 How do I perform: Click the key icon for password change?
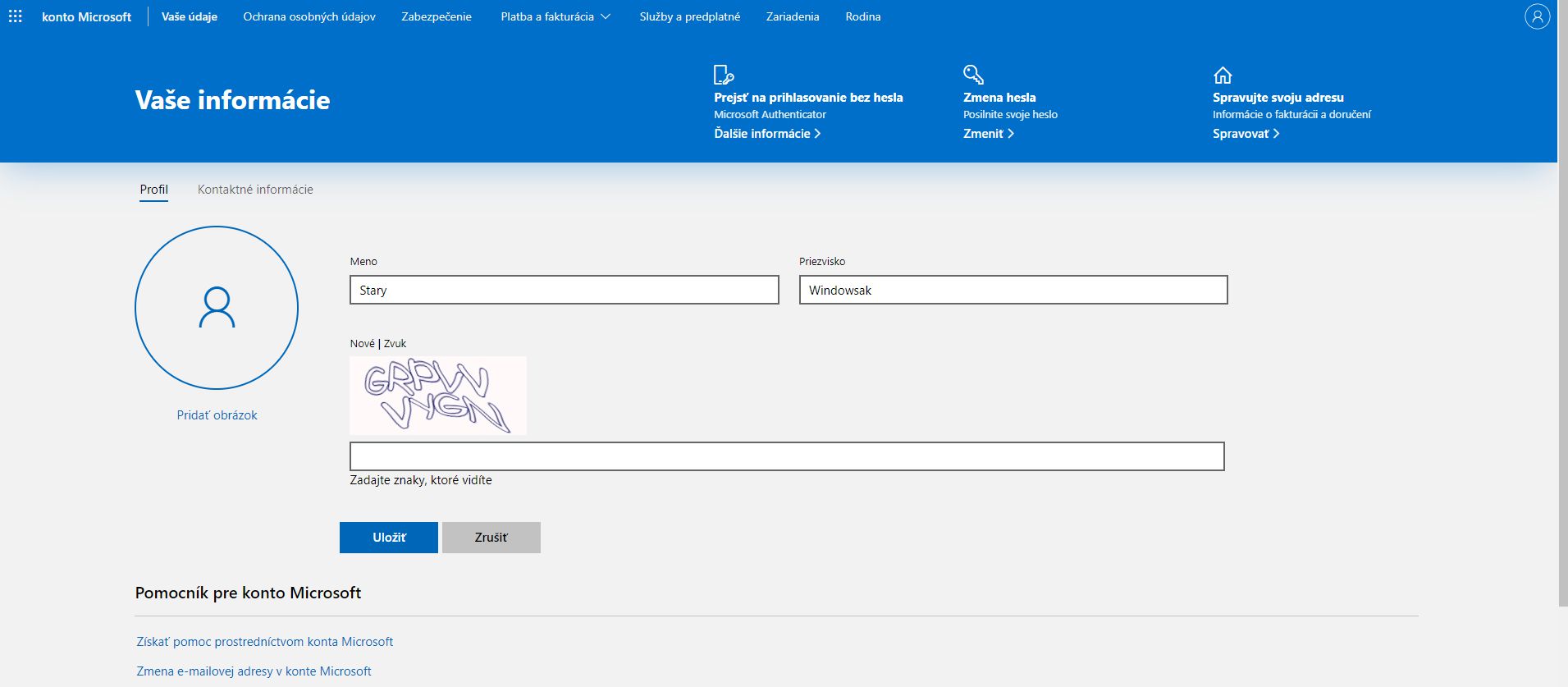click(x=973, y=75)
